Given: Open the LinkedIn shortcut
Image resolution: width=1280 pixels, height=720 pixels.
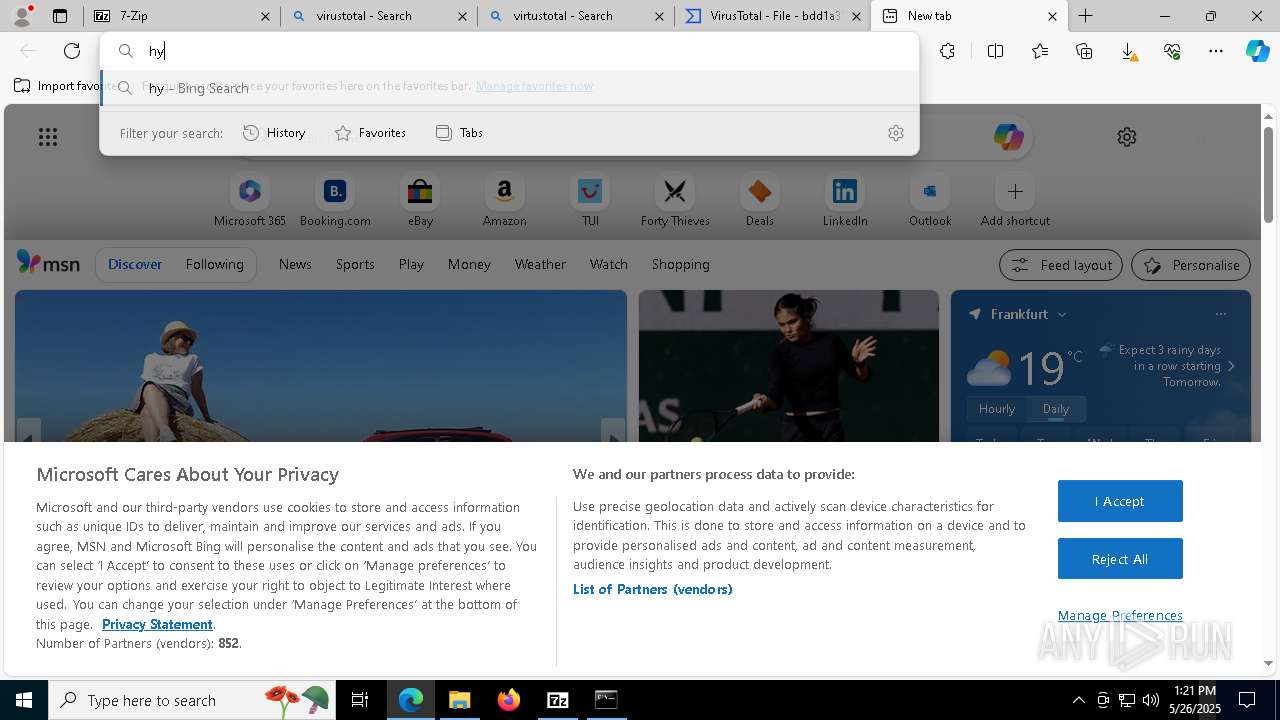Looking at the screenshot, I should tap(845, 201).
